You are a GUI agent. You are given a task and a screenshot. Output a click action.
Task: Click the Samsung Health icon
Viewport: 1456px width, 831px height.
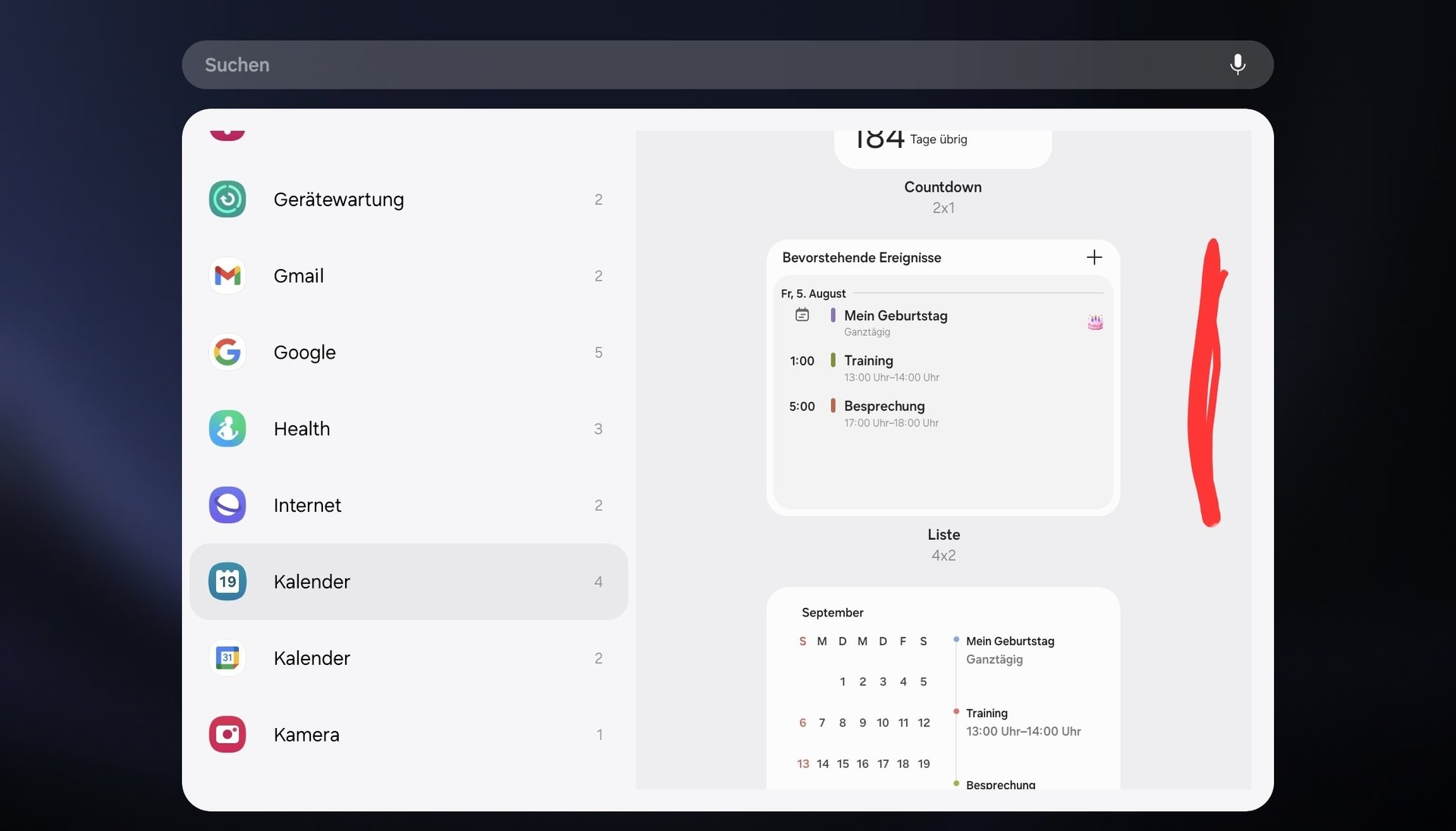pyautogui.click(x=227, y=429)
